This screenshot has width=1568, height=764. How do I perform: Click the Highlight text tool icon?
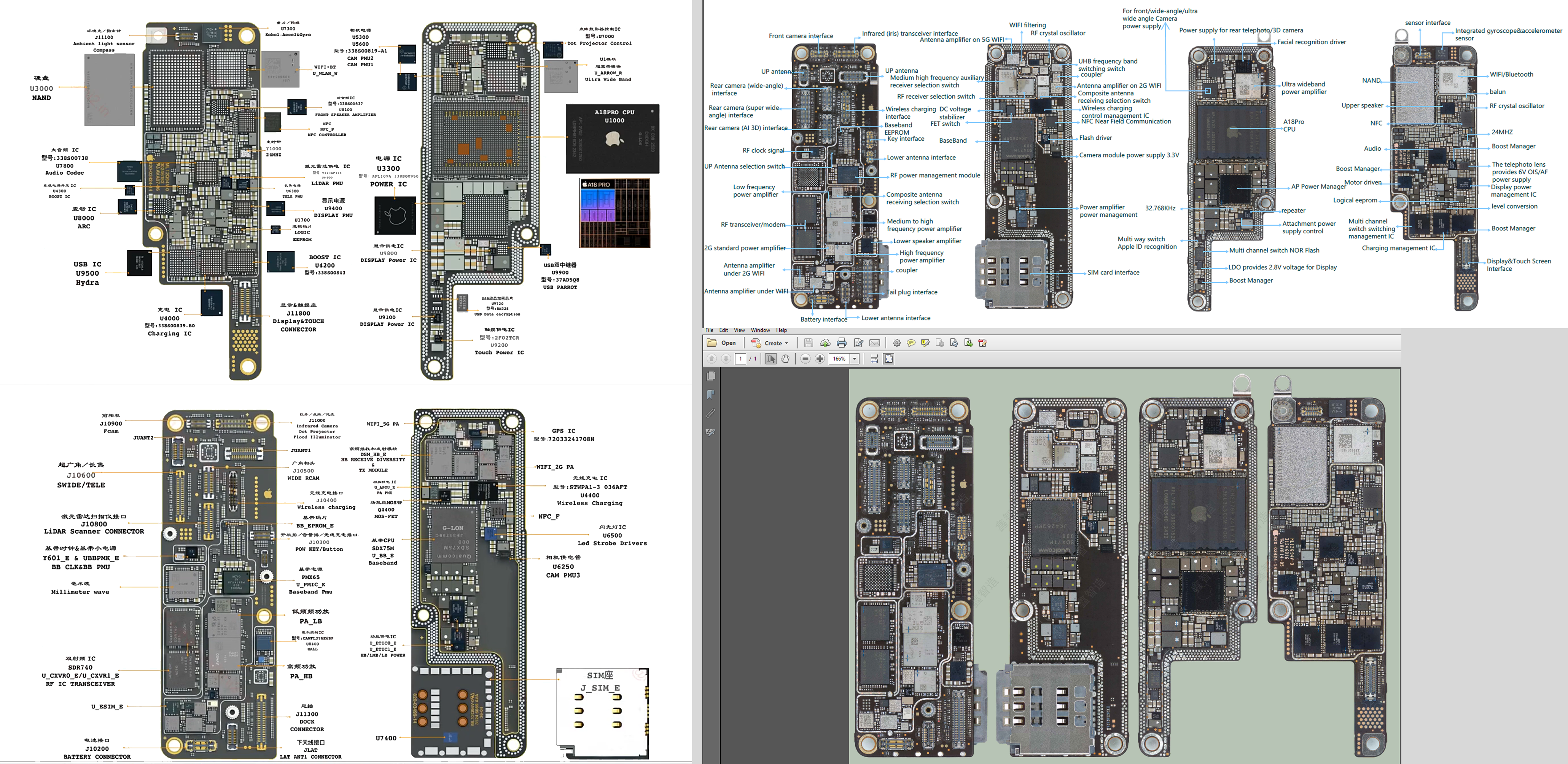[x=925, y=343]
